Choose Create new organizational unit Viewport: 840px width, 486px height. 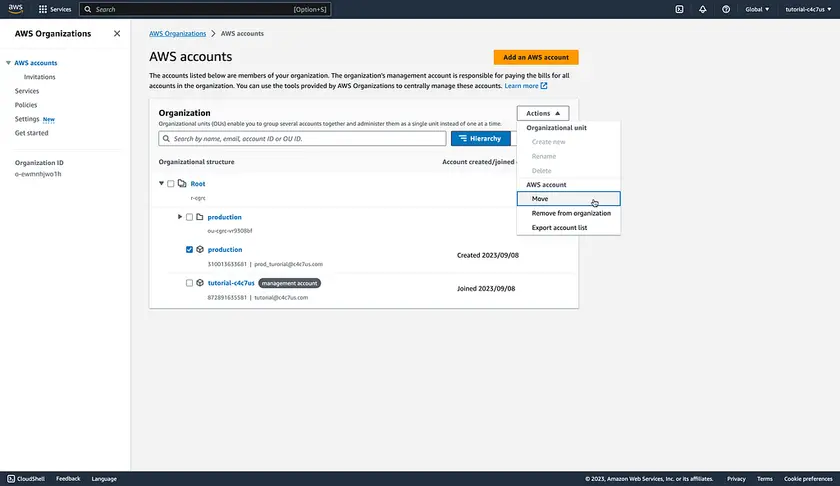tap(568, 141)
